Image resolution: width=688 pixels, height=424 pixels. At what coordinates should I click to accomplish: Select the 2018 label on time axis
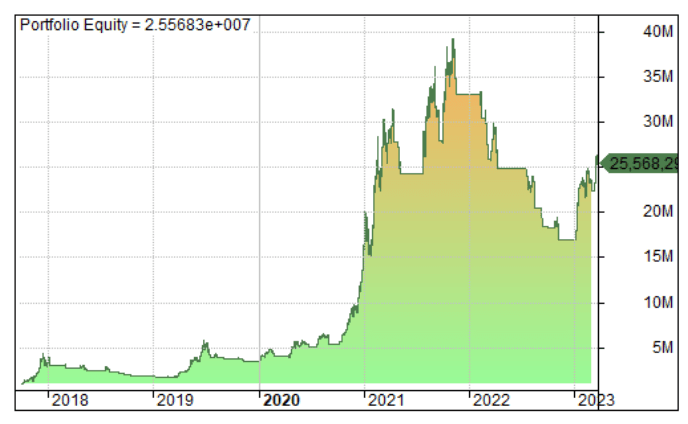click(x=69, y=401)
